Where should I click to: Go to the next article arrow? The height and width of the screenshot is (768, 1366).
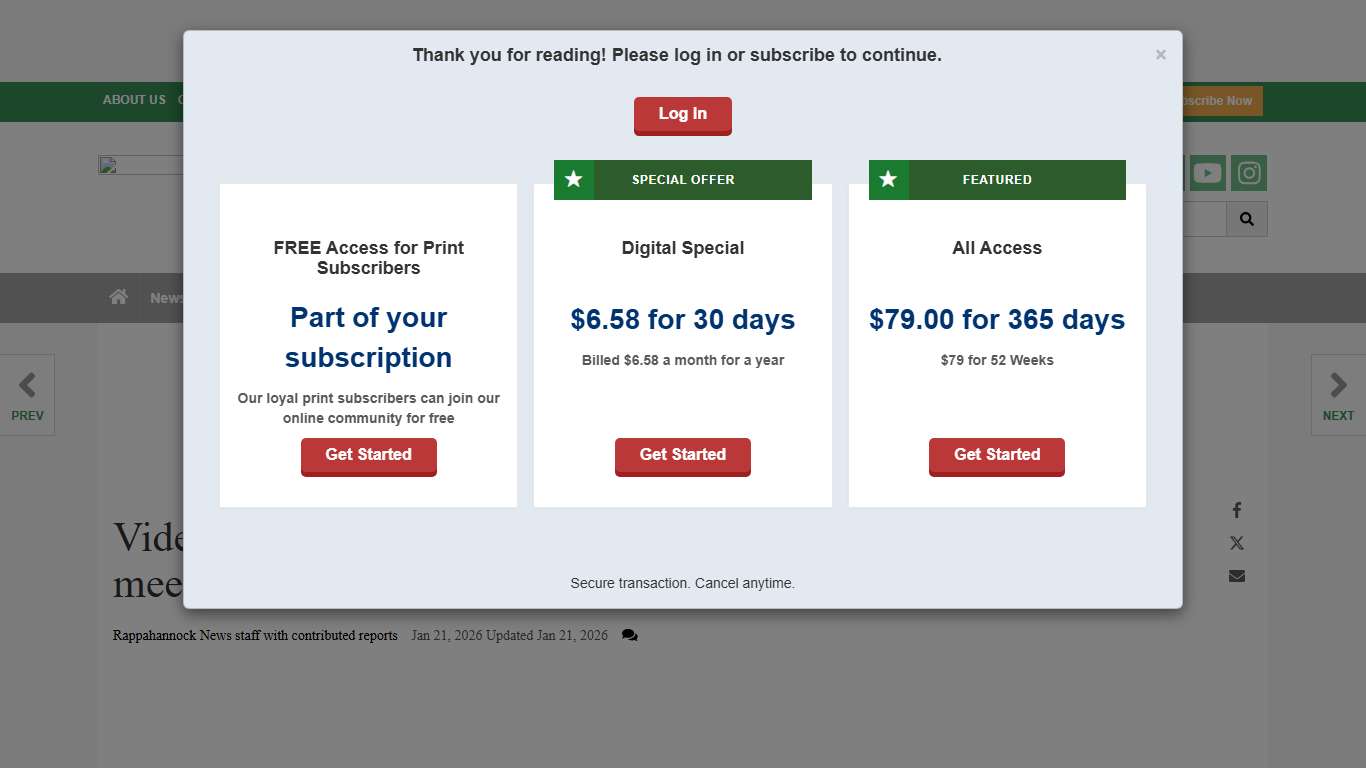1338,395
